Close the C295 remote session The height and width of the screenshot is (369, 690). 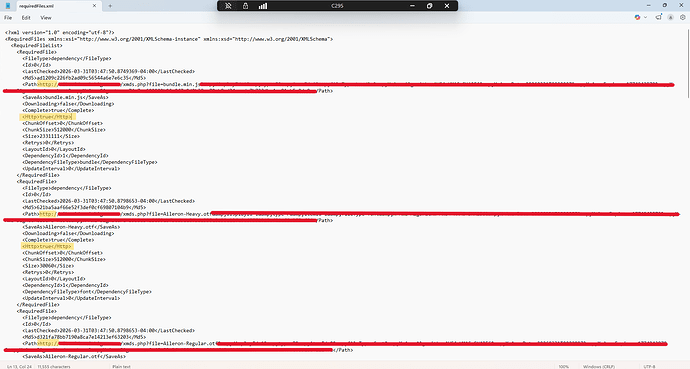click(x=447, y=6)
